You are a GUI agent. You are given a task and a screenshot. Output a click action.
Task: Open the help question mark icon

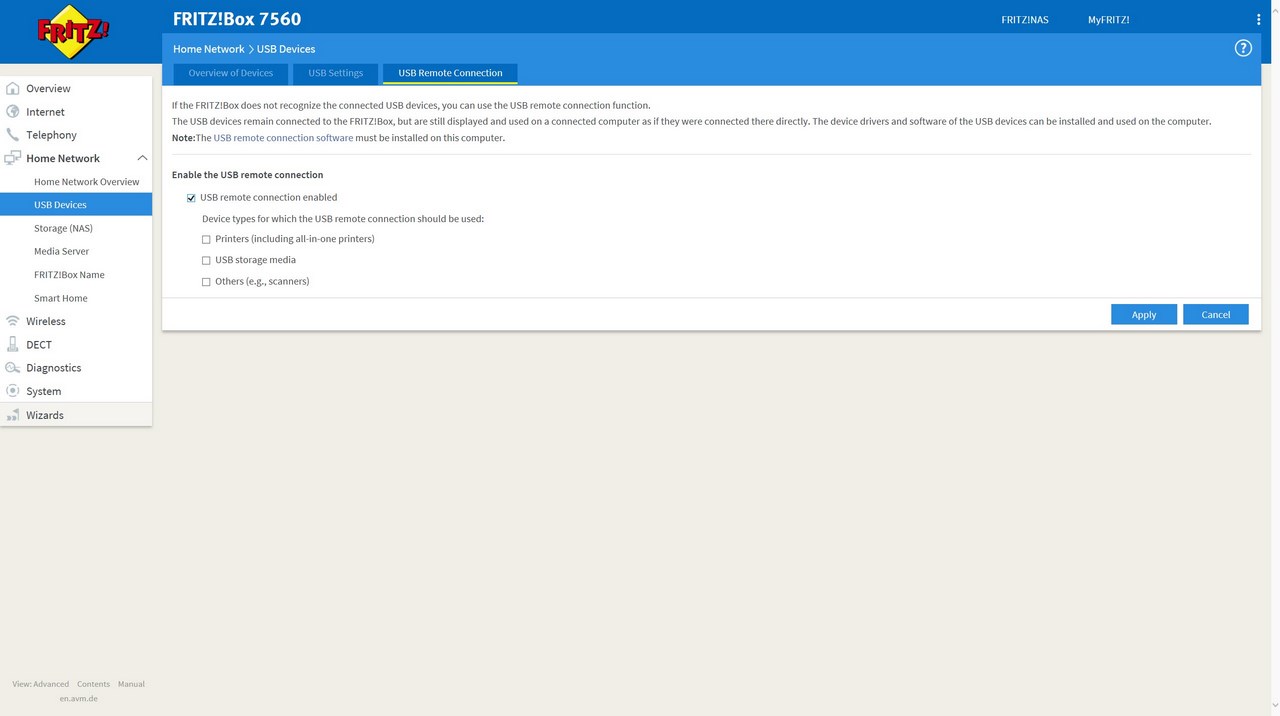click(x=1243, y=48)
